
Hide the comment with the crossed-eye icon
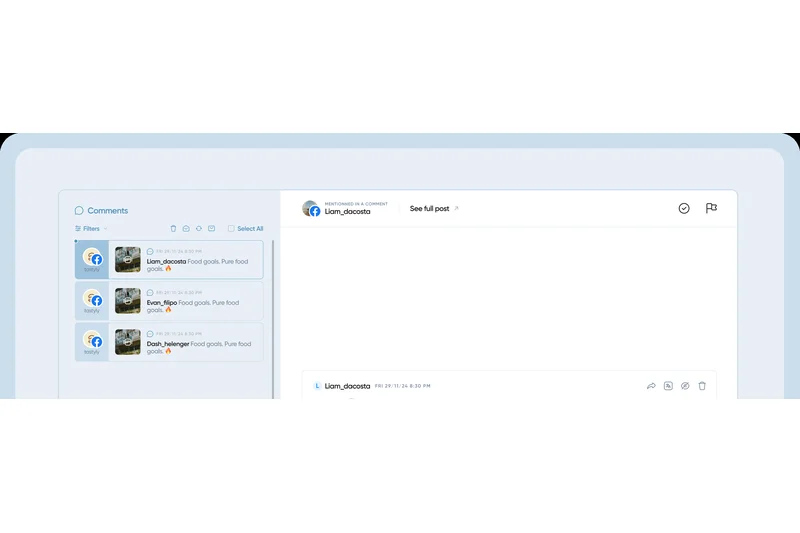(685, 385)
